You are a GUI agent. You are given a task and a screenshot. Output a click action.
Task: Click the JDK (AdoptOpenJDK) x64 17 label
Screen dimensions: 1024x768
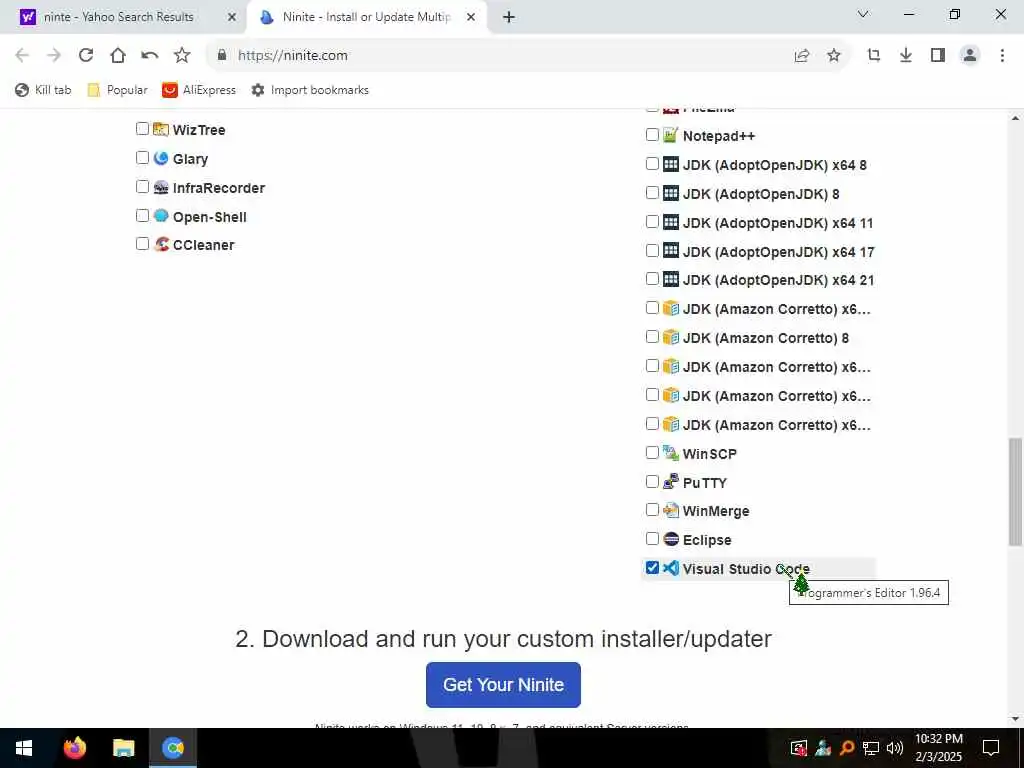coord(778,251)
